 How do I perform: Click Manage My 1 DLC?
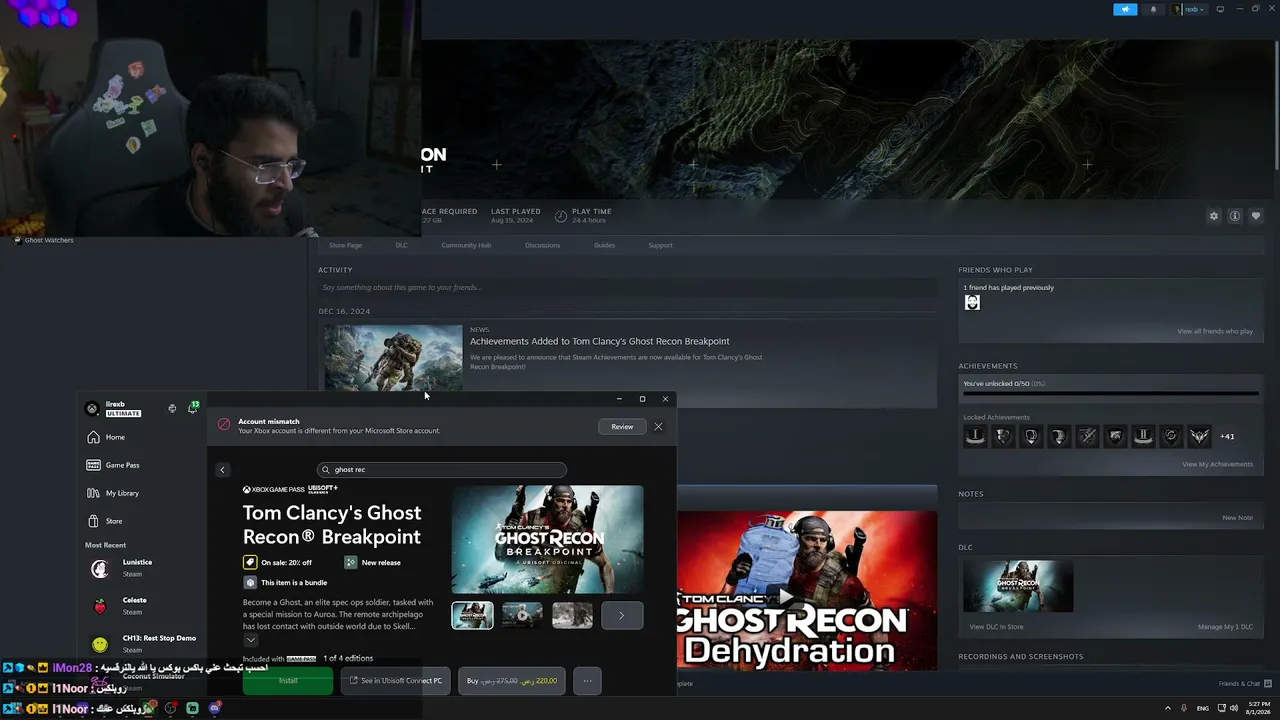click(x=1225, y=627)
